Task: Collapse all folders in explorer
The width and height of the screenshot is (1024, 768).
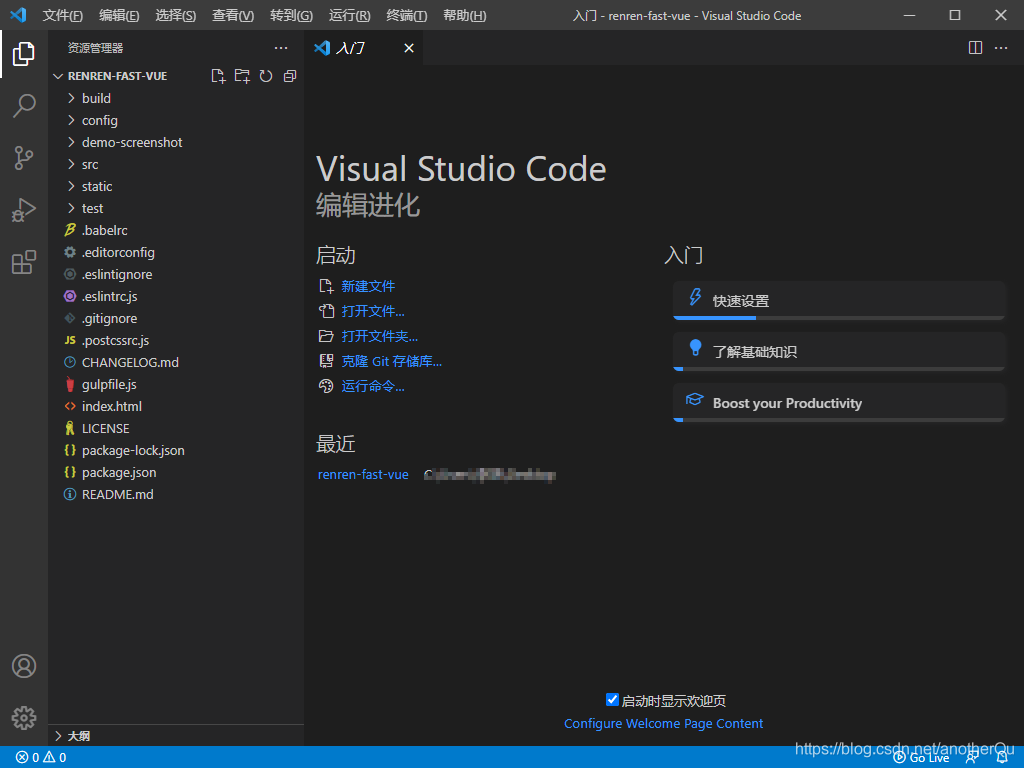Action: coord(290,76)
